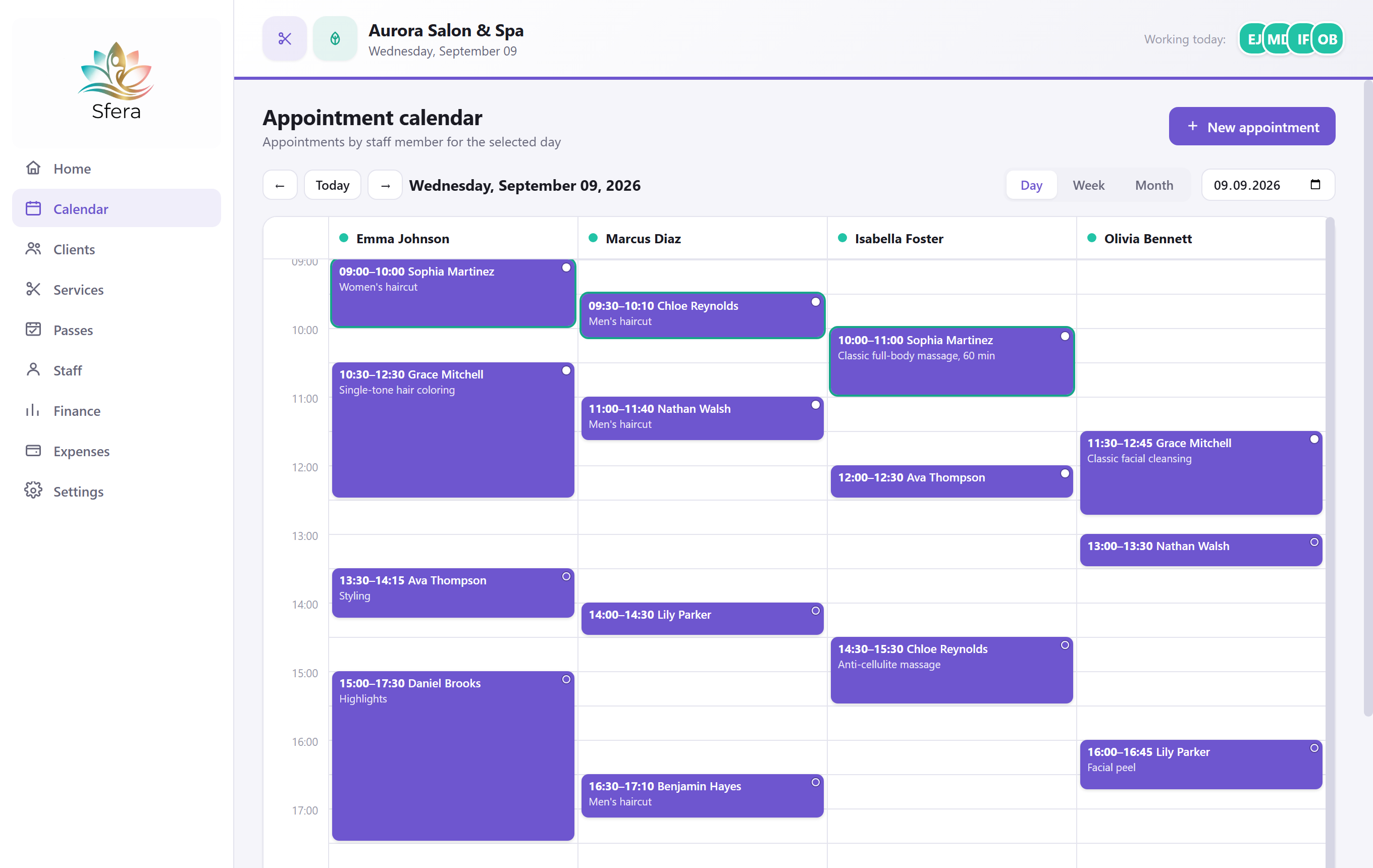
Task: Toggle status circle on Daniel Brooks 15:00 highlights
Action: (566, 679)
